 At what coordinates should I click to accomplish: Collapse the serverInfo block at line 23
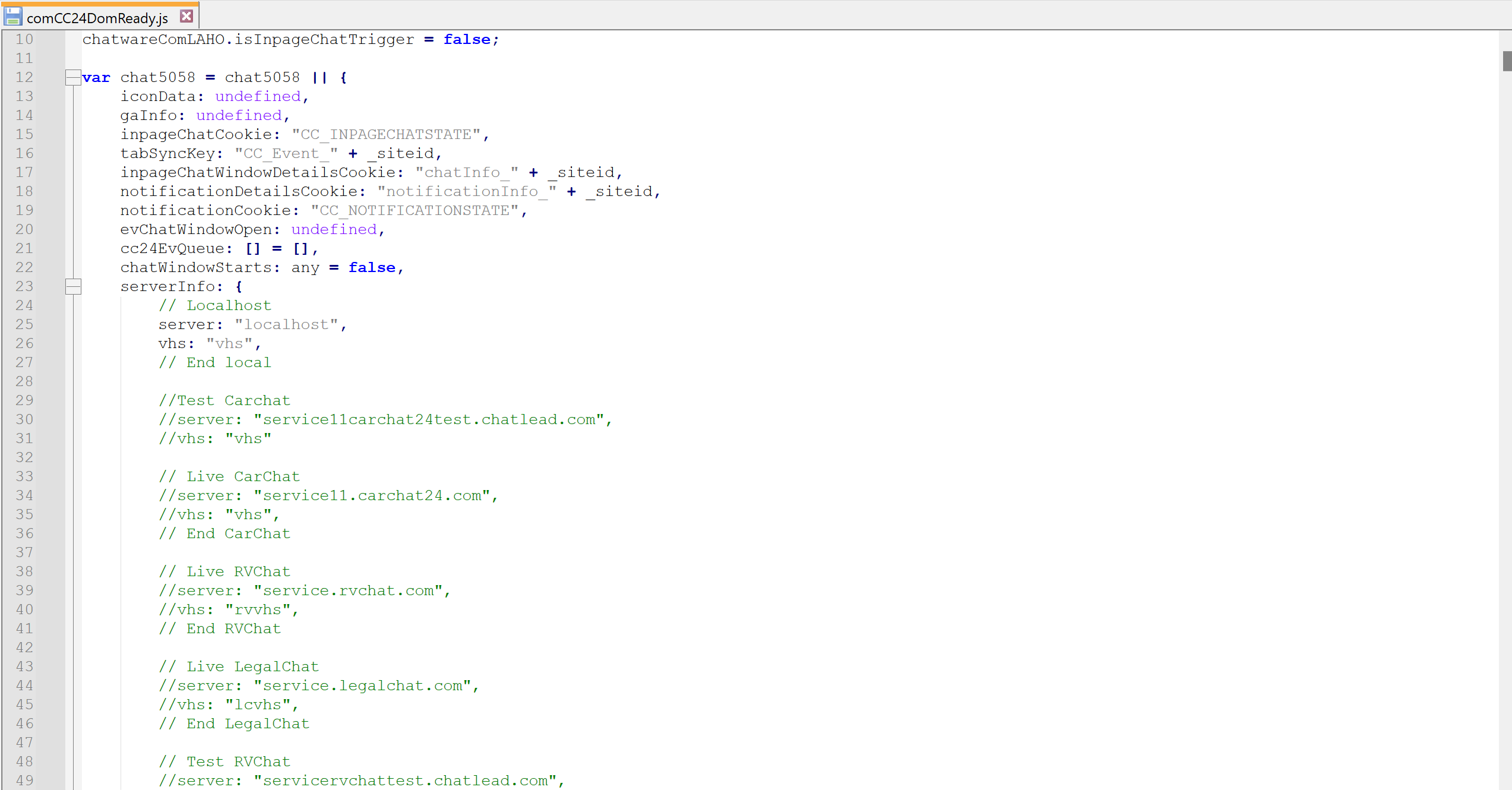click(x=72, y=286)
